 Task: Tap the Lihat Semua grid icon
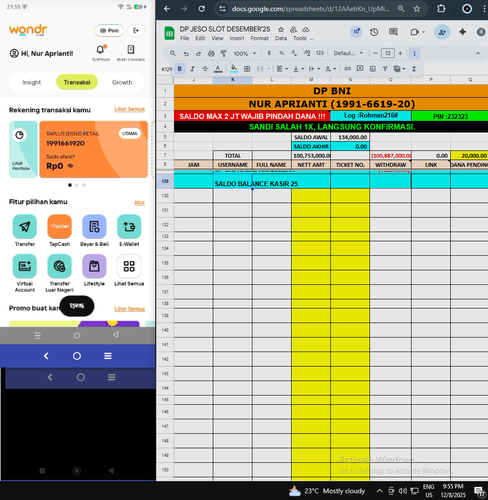pos(129,266)
